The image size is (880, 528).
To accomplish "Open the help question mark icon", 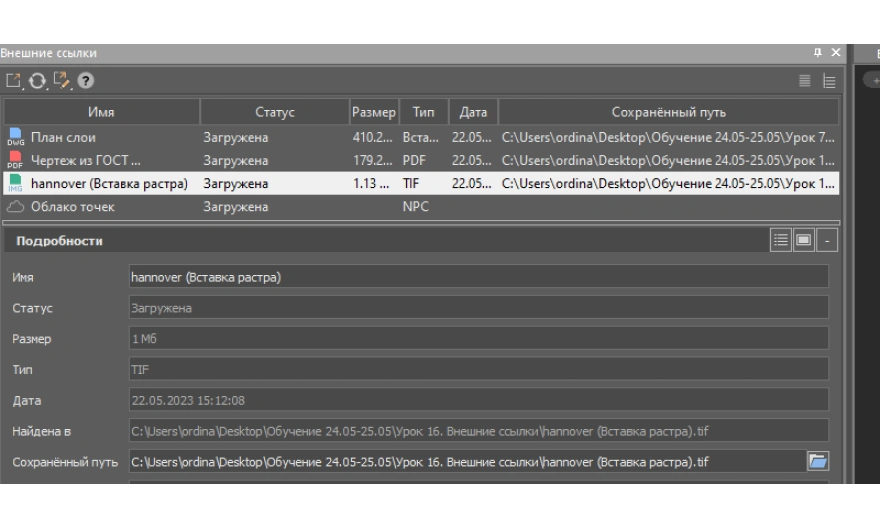I will [87, 81].
